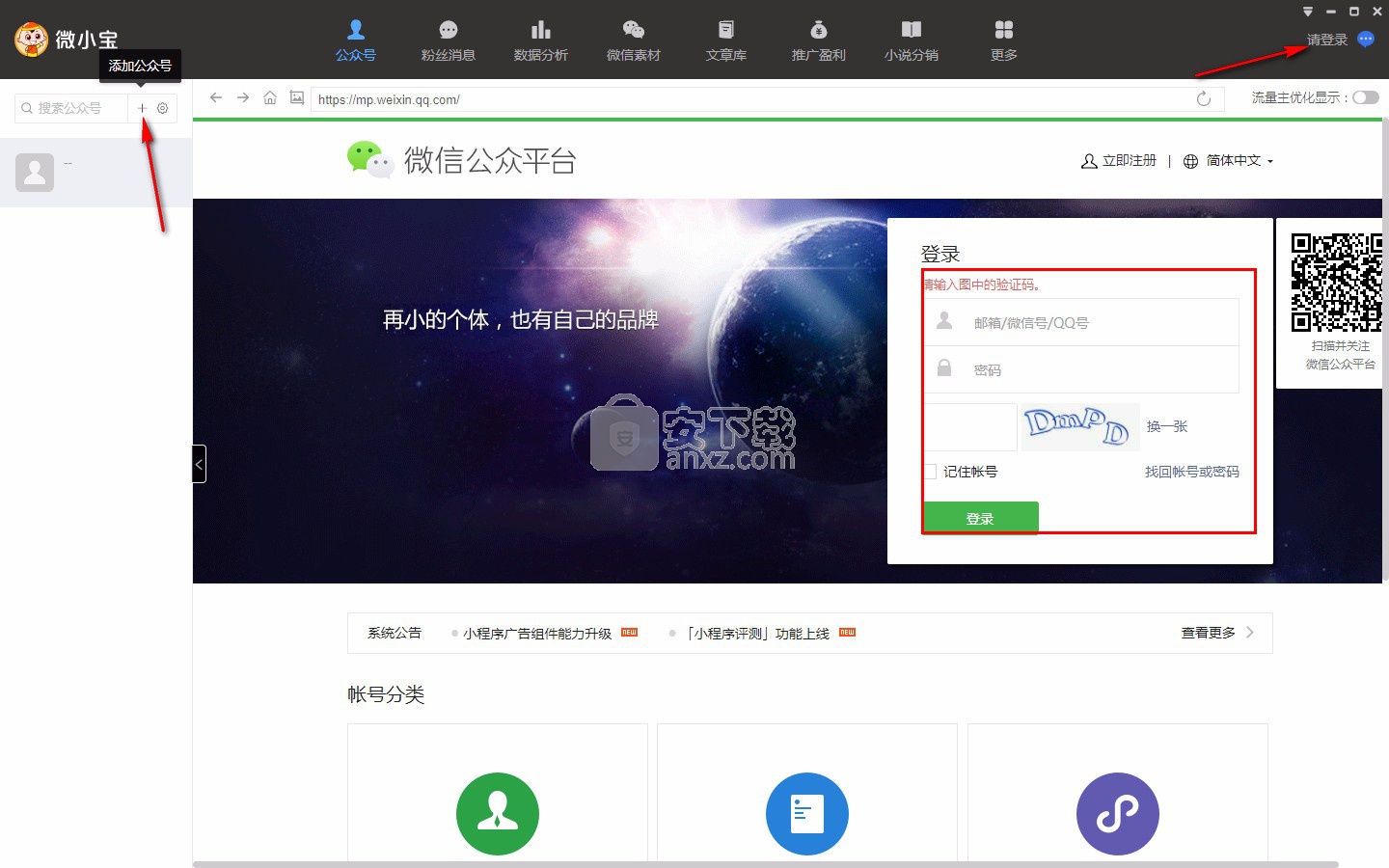
Task: Click the 微小宝 logo icon
Action: coord(32,41)
